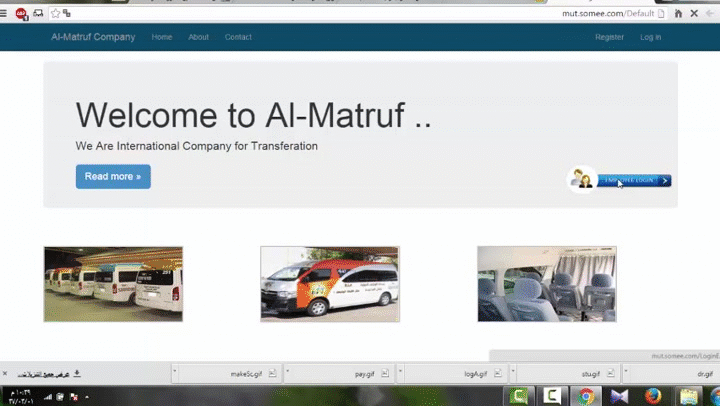Open Chrome from the taskbar
Image resolution: width=720 pixels, height=406 pixels.
(586, 397)
